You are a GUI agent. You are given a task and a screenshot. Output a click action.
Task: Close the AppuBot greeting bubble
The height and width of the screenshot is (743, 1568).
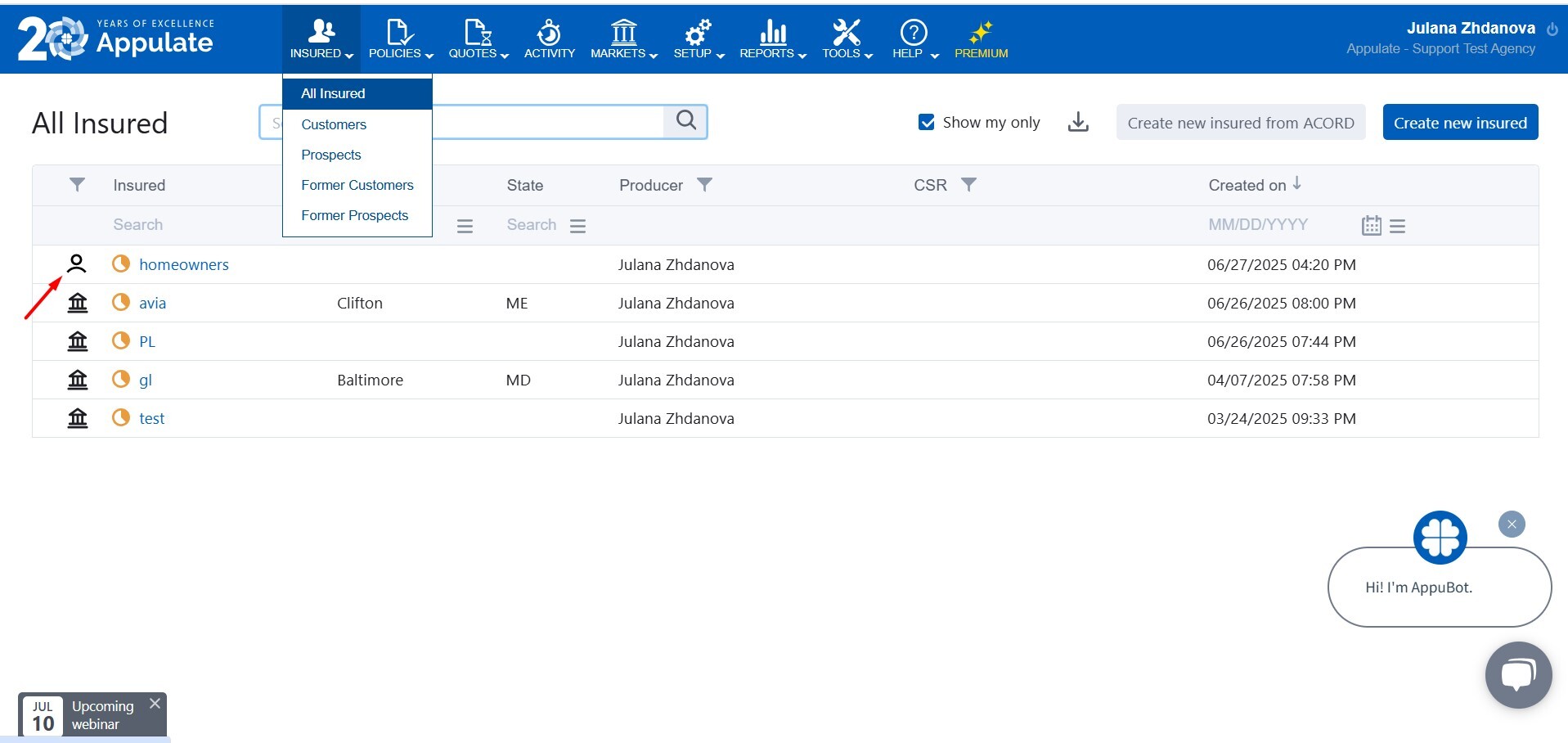point(1512,525)
